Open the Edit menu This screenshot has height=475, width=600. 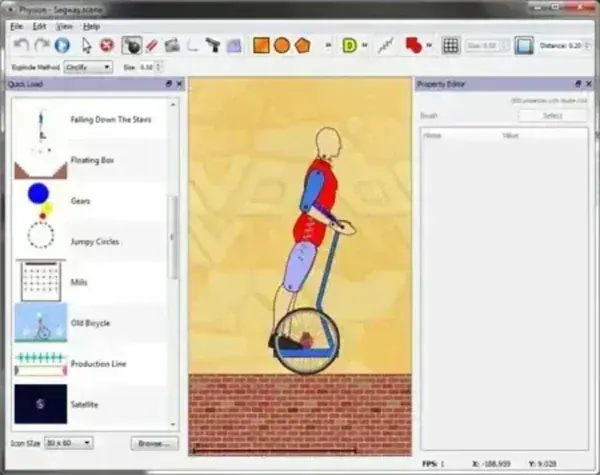(x=39, y=26)
